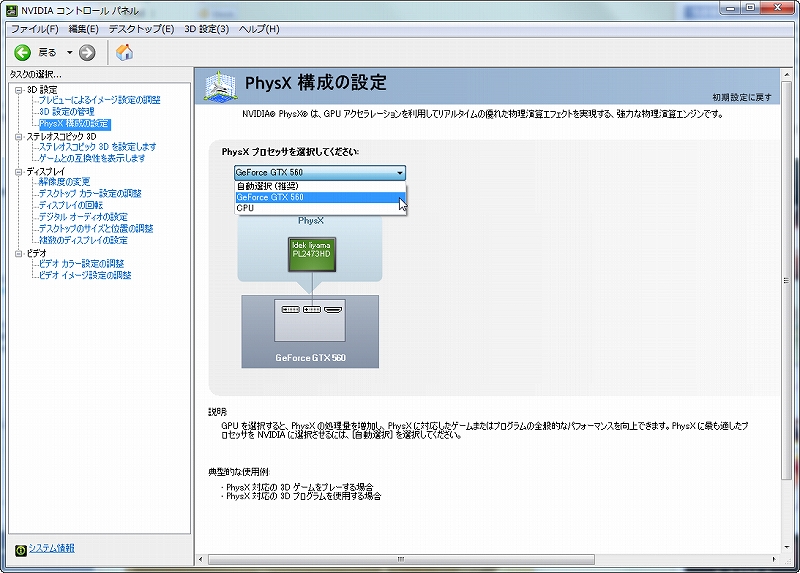The height and width of the screenshot is (573, 800).
Task: Click the NVIDIA title bar icon
Action: (12, 10)
